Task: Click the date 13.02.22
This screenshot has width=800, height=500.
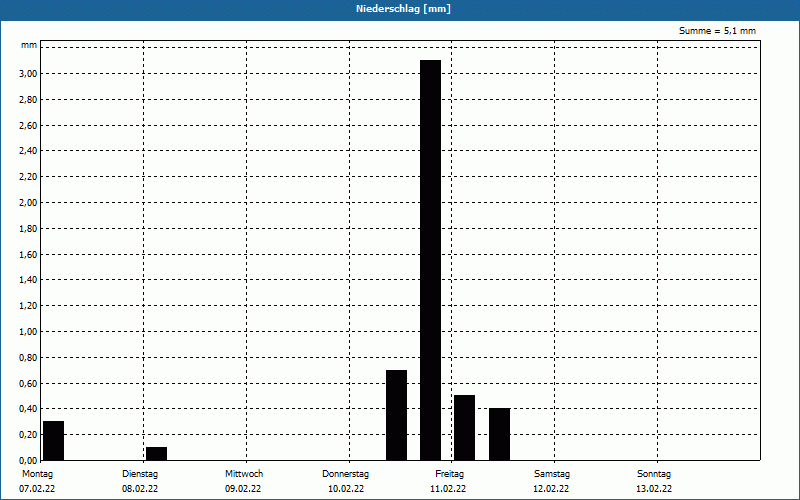Action: 654,489
